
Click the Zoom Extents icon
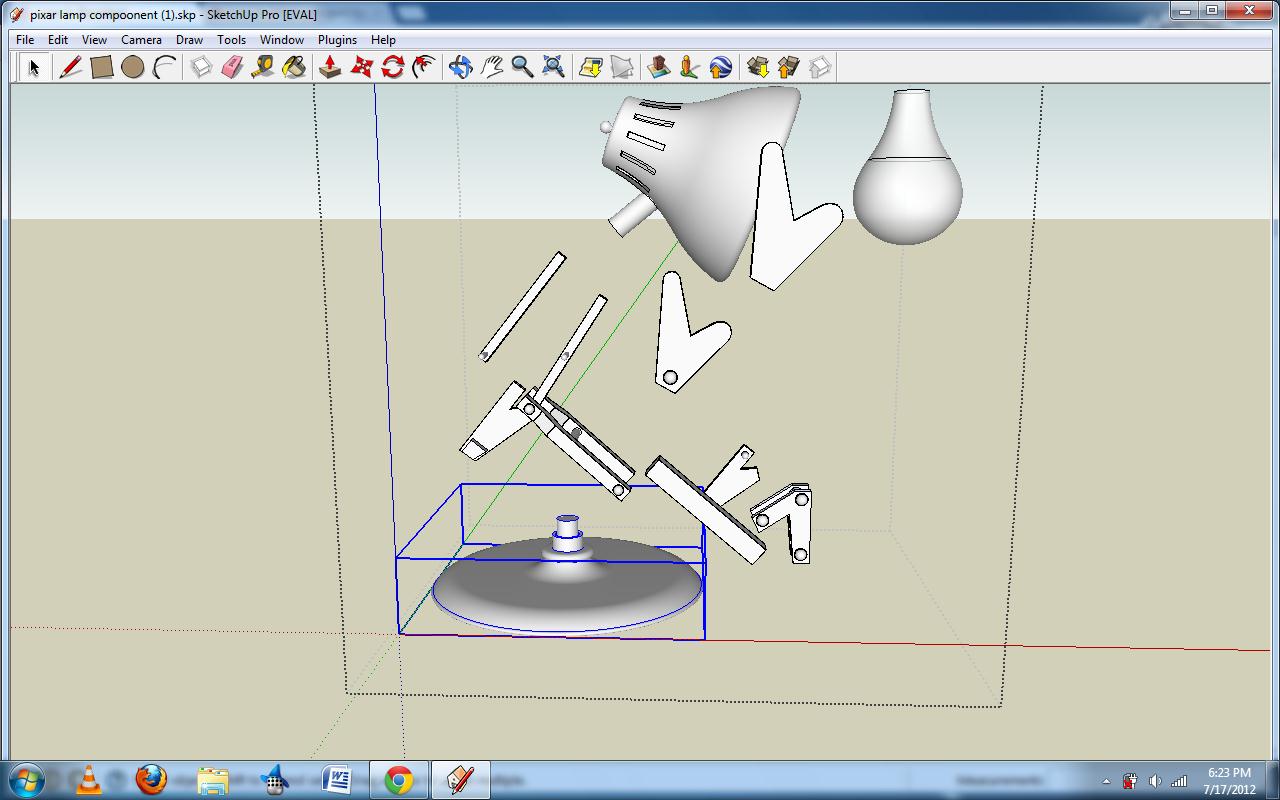(553, 67)
